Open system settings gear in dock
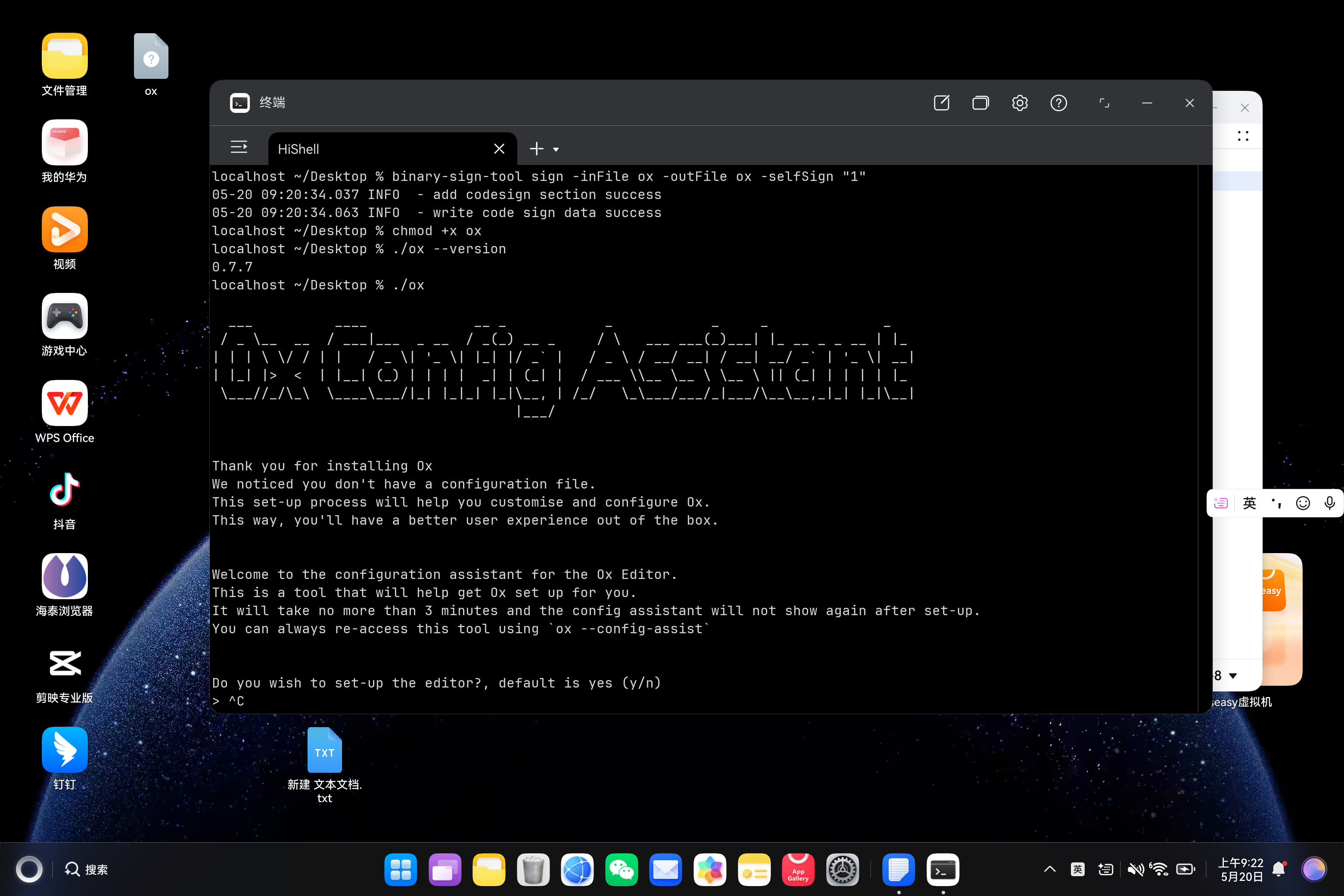This screenshot has width=1344, height=896. point(842,870)
